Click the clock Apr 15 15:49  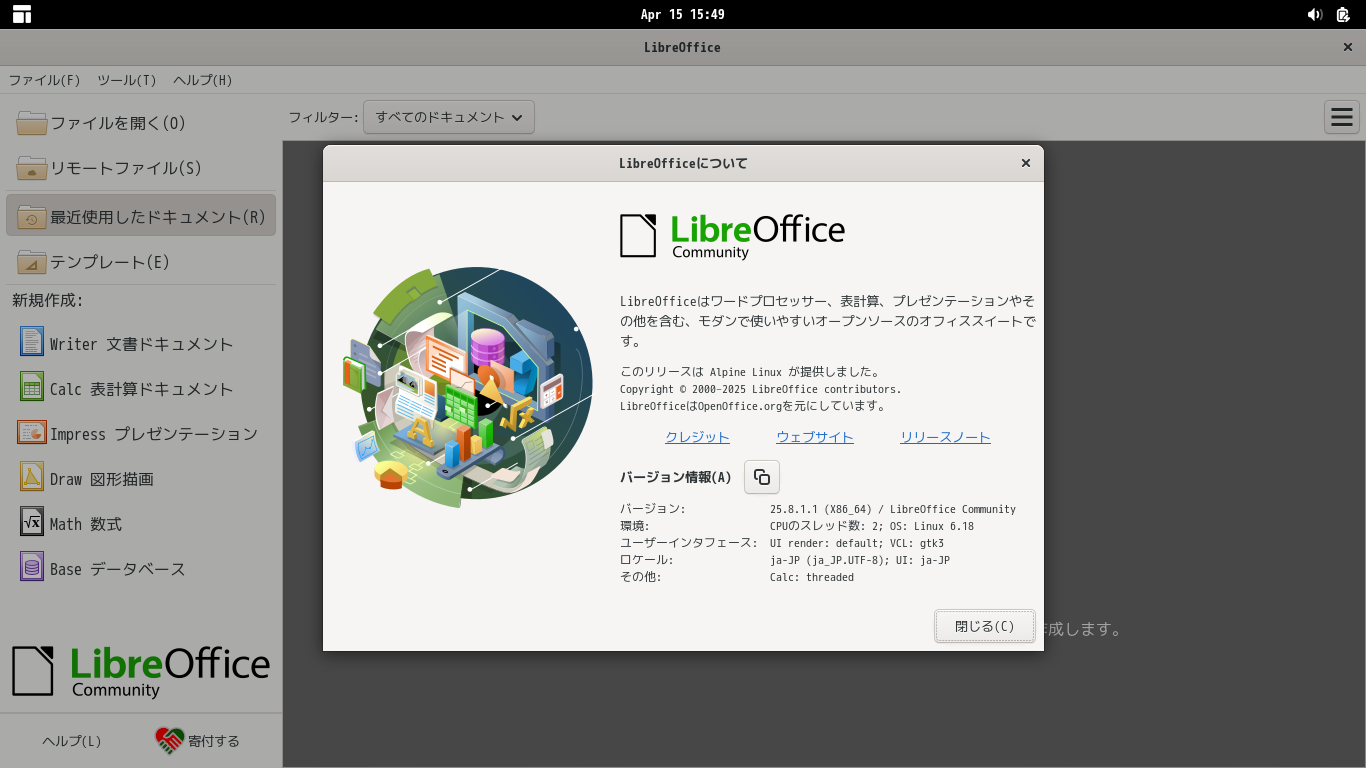click(683, 14)
